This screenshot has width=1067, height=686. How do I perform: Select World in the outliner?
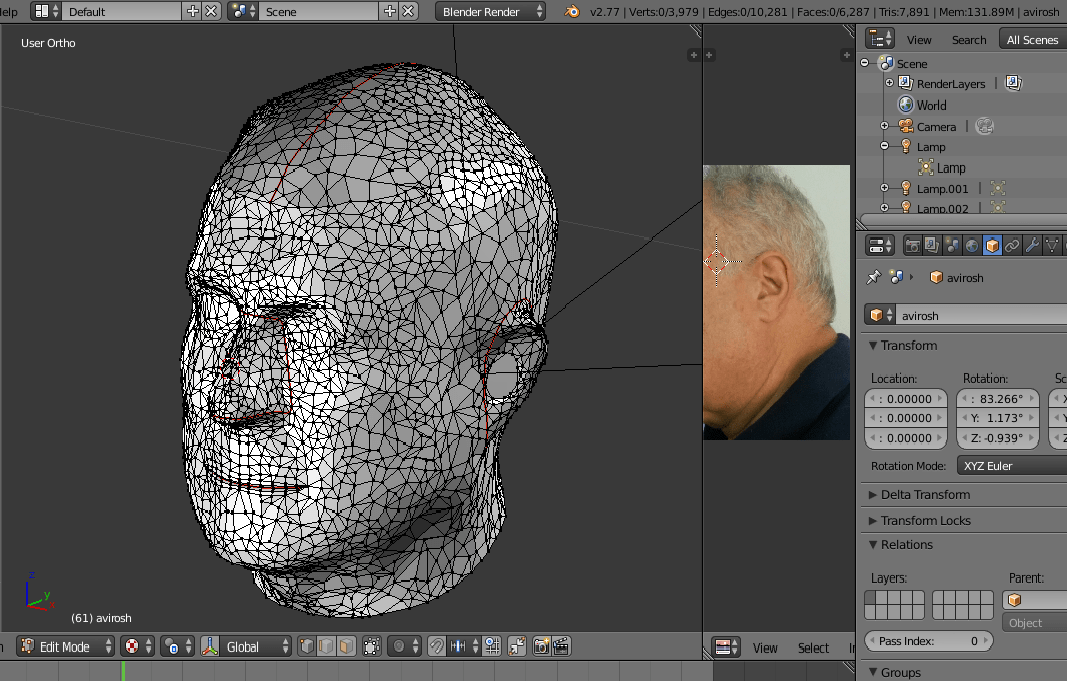pyautogui.click(x=931, y=105)
